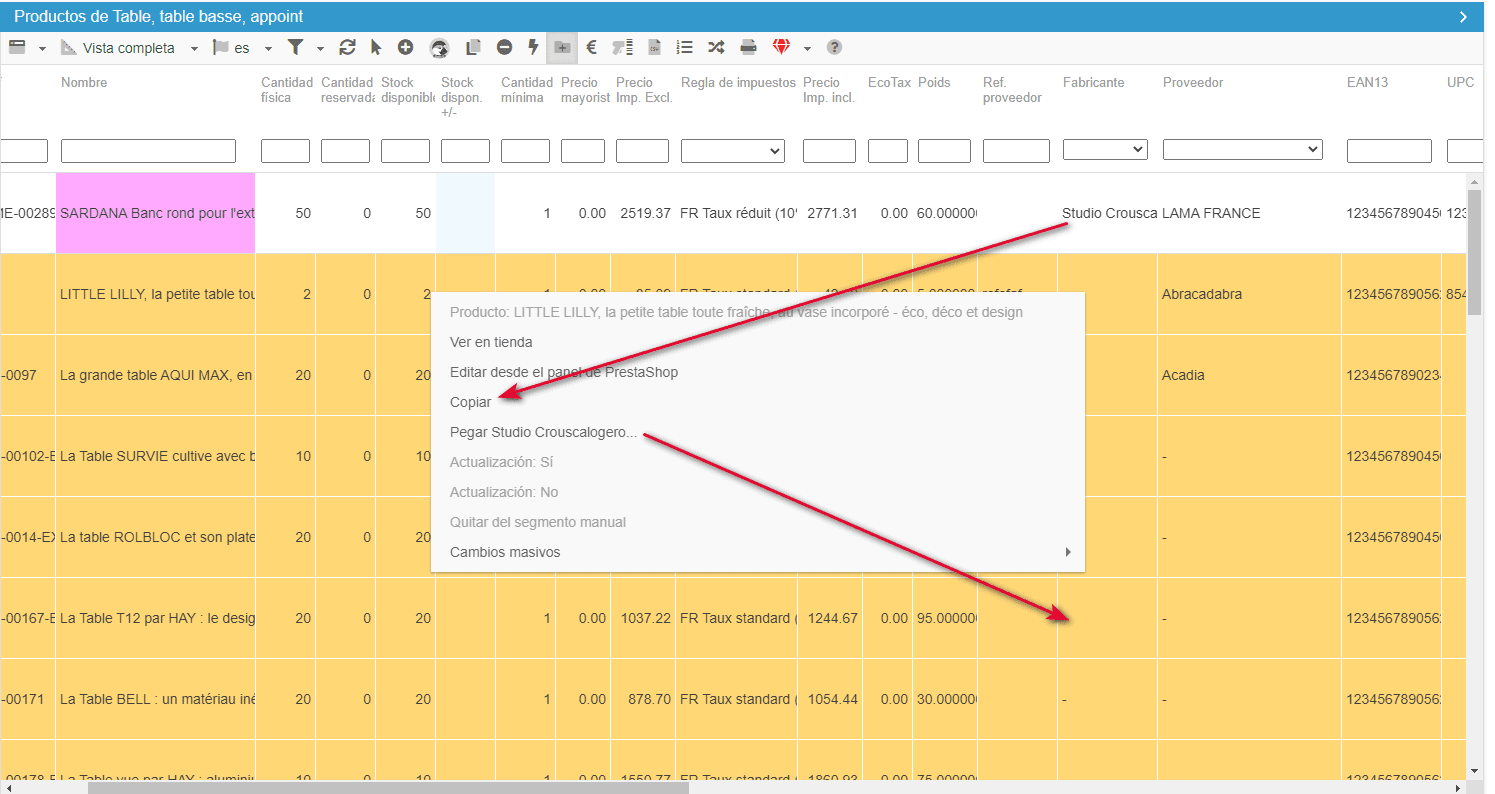1495x794 pixels.
Task: Click the lightning bolt icon
Action: click(533, 47)
